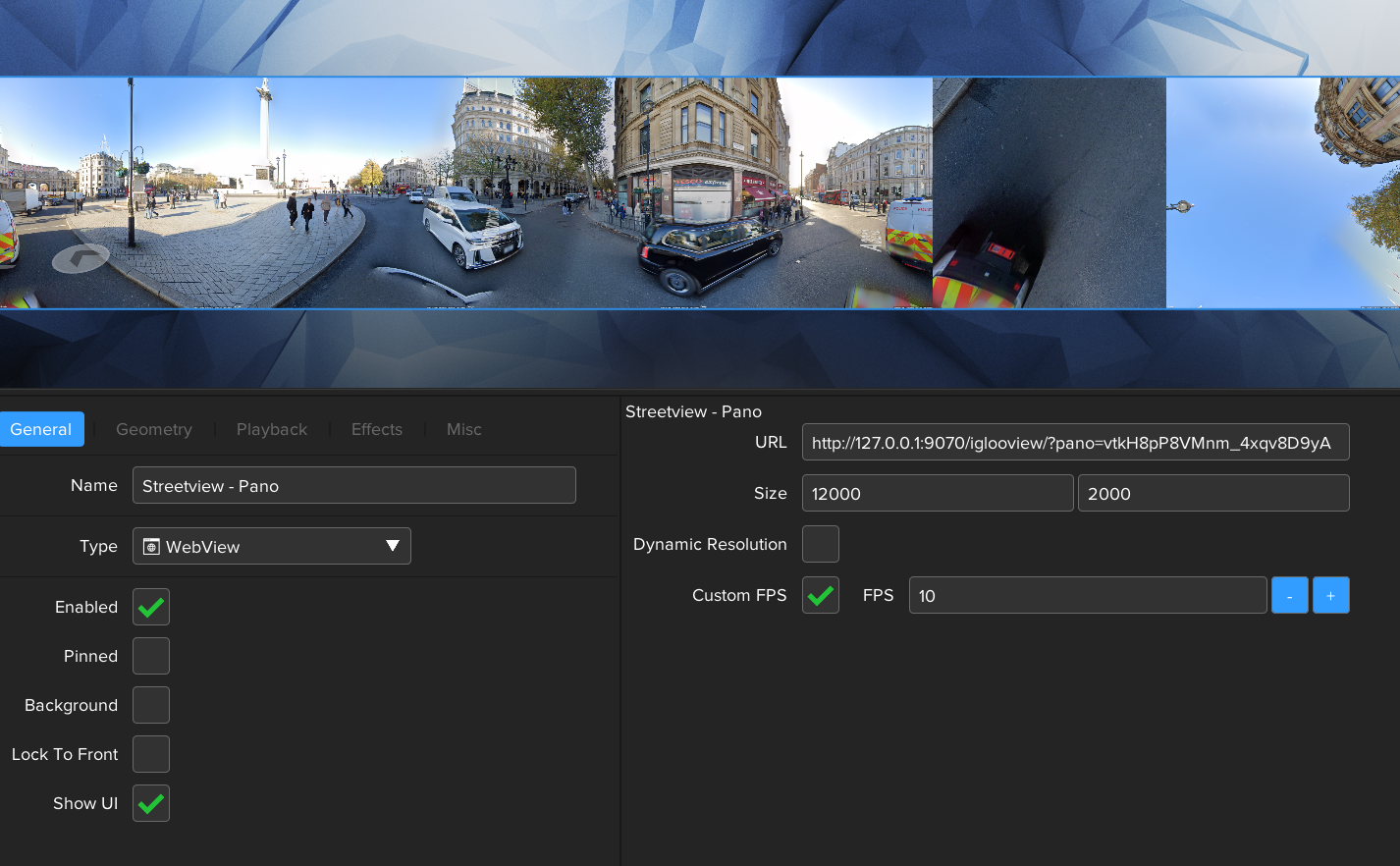This screenshot has height=866, width=1400.
Task: Enable Dynamic Resolution
Action: coord(821,543)
